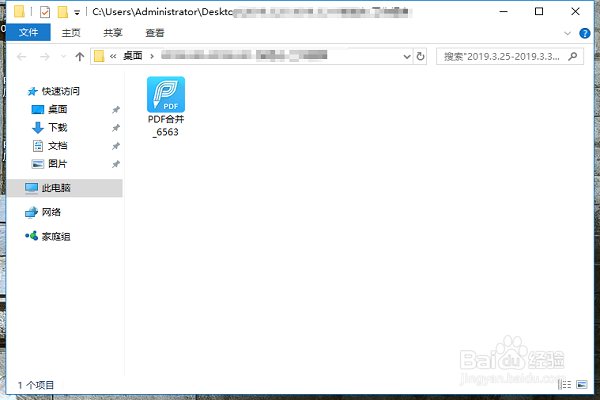The width and height of the screenshot is (600, 400).
Task: Switch to the 共享 tab
Action: click(113, 33)
